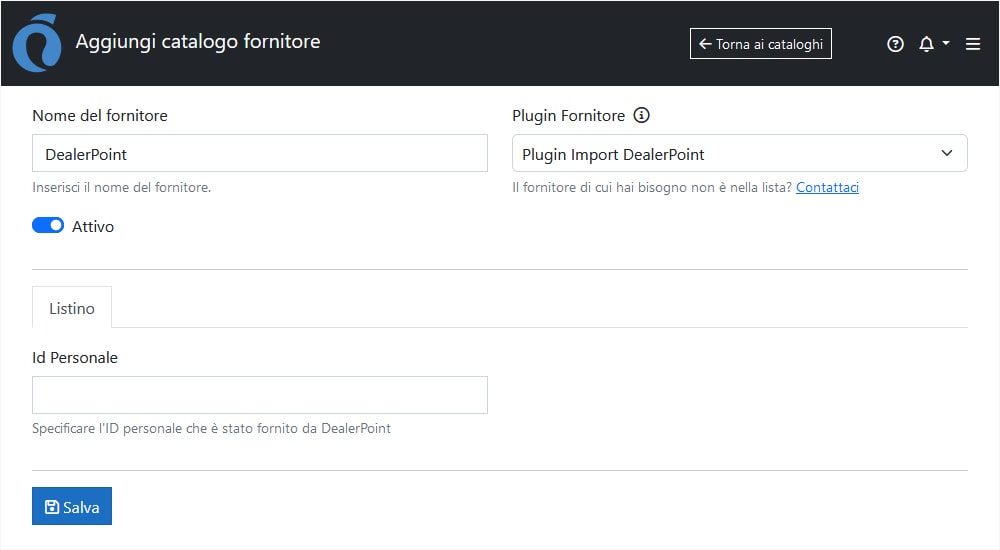Open the Plugin Fornitore dropdown
1000x550 pixels.
click(x=739, y=153)
